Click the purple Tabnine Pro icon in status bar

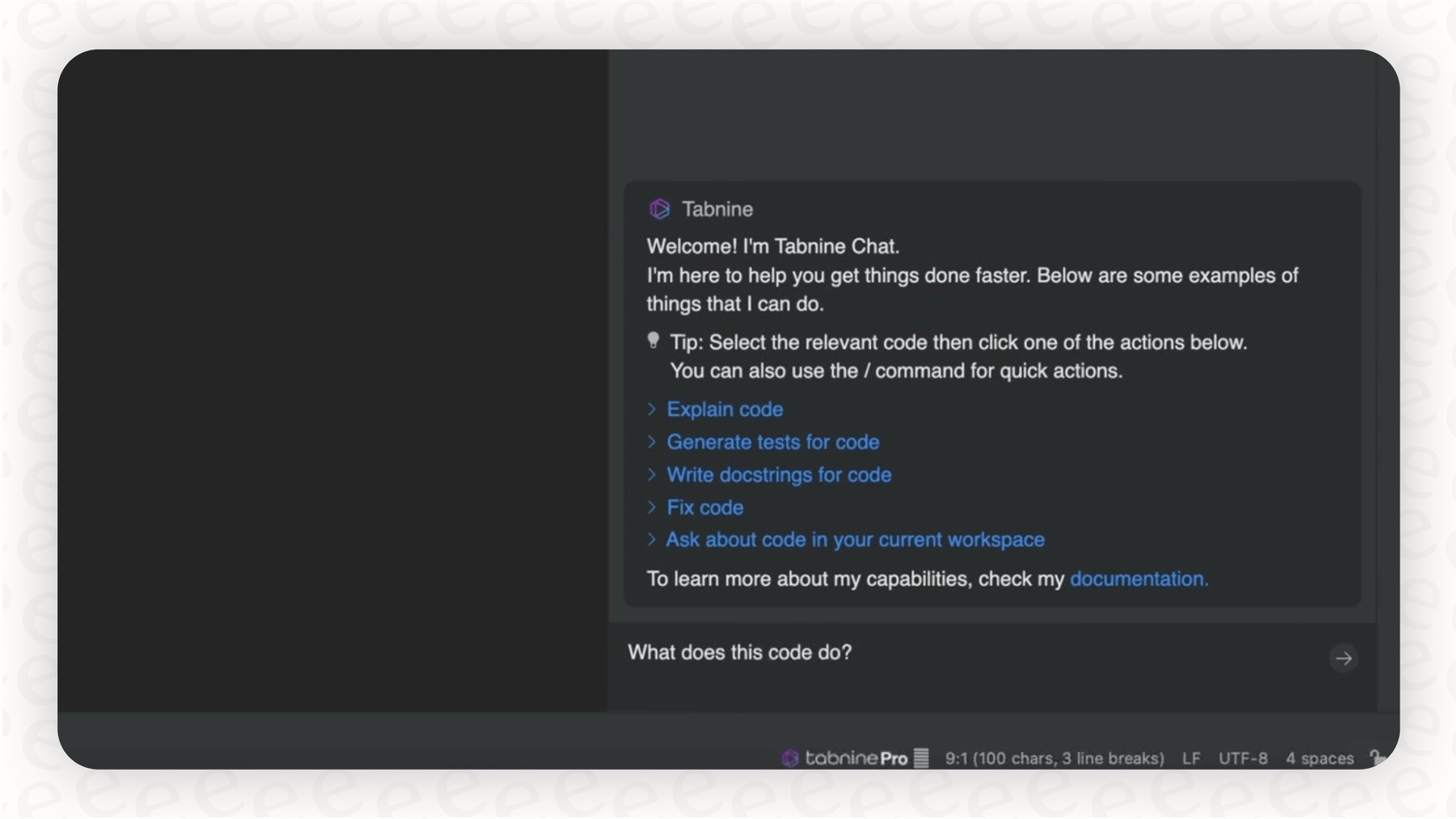coord(790,758)
